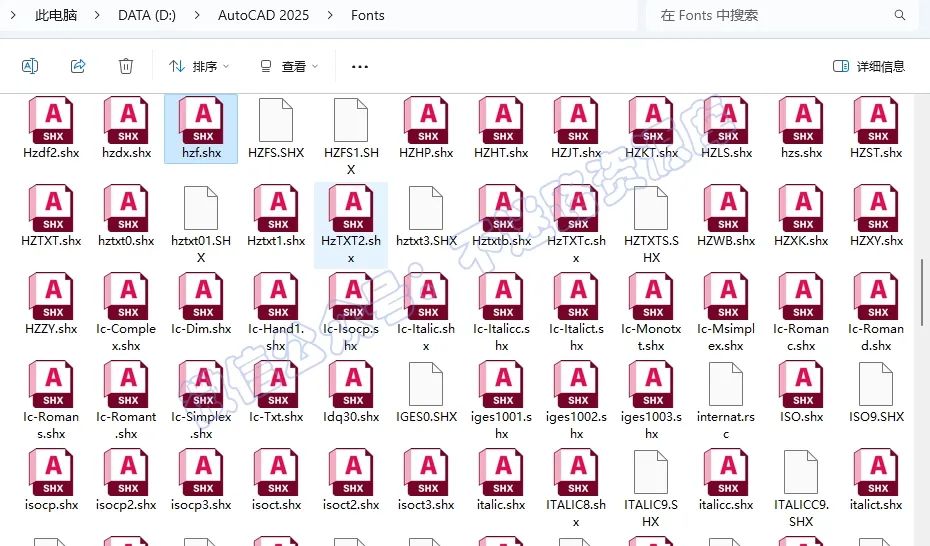Image resolution: width=930 pixels, height=546 pixels.
Task: Select the HZZY.shx file icon
Action: [x=52, y=296]
